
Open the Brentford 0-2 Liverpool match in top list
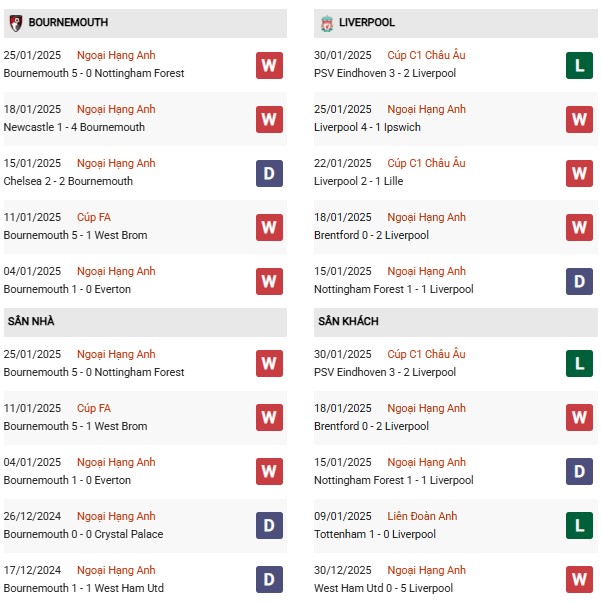click(371, 235)
